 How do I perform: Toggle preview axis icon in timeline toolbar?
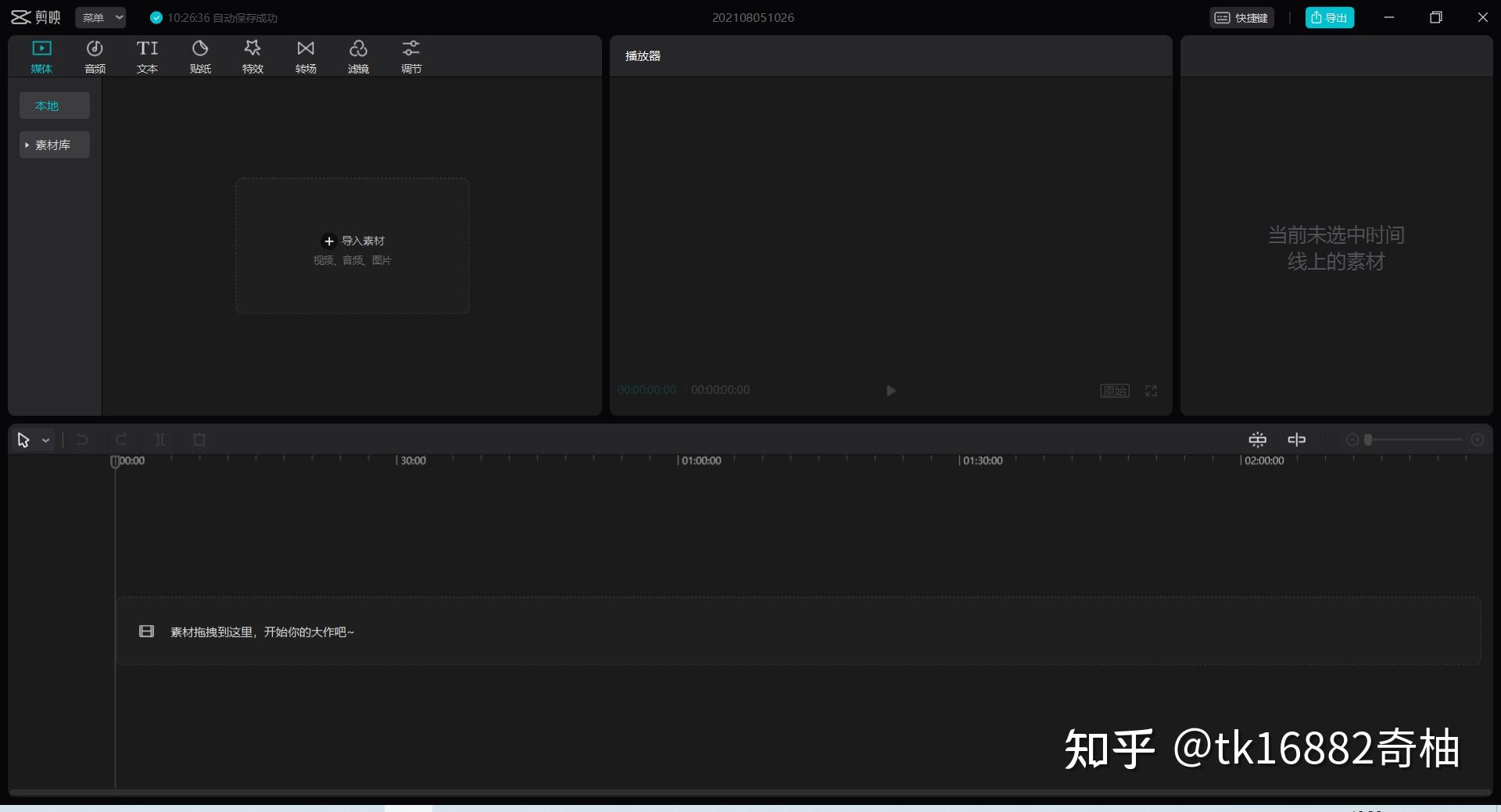pyautogui.click(x=1296, y=440)
